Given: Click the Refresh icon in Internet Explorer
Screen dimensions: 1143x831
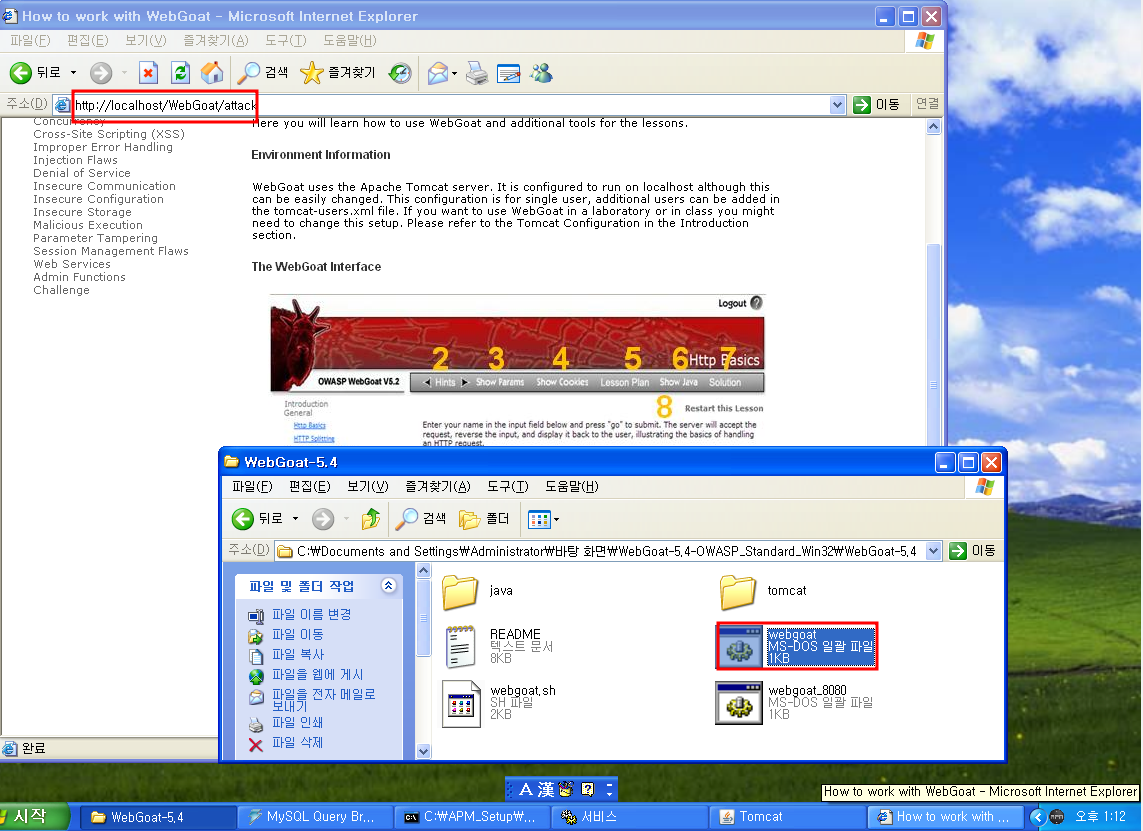Looking at the screenshot, I should coord(180,72).
